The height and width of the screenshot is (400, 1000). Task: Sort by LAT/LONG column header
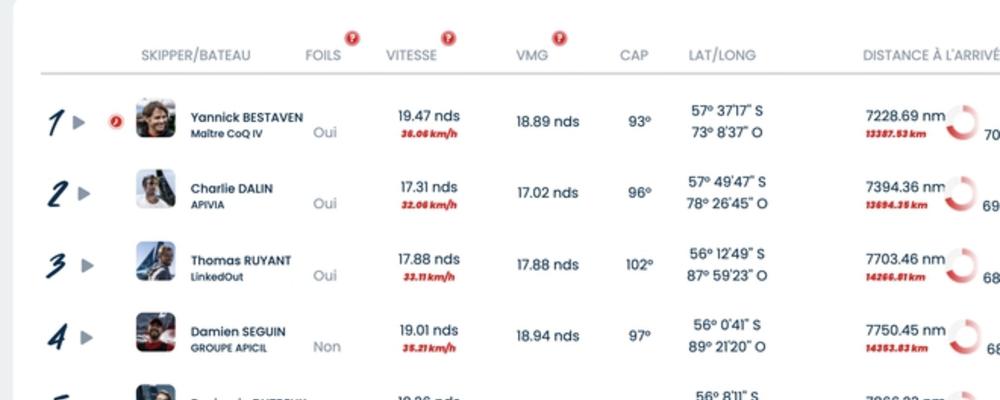[722, 56]
